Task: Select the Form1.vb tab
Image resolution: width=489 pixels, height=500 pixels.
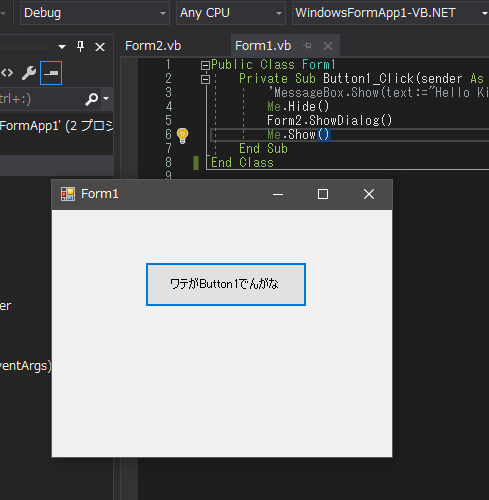Action: point(263,46)
